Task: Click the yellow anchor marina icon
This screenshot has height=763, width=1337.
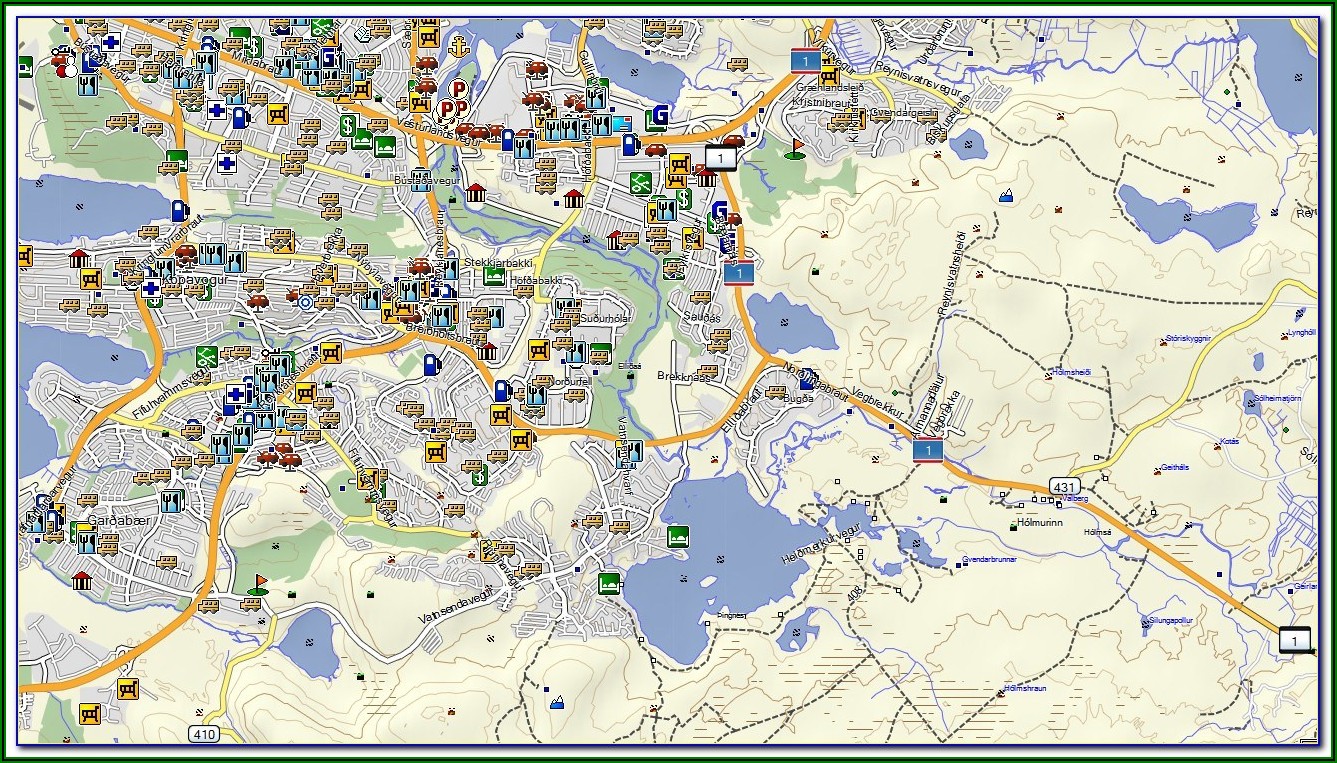Action: coord(458,46)
